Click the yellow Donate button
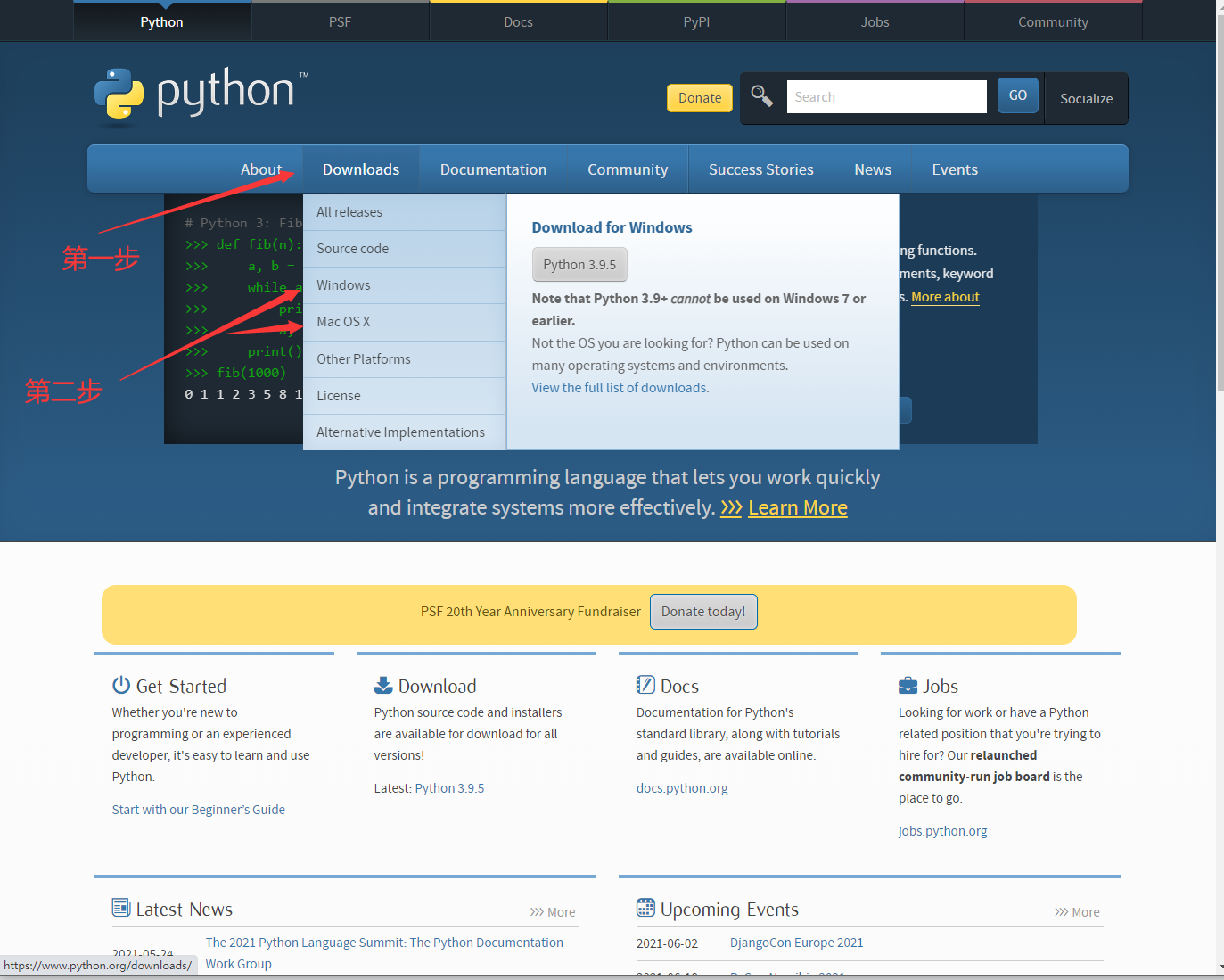This screenshot has height=980, width=1224. click(700, 98)
